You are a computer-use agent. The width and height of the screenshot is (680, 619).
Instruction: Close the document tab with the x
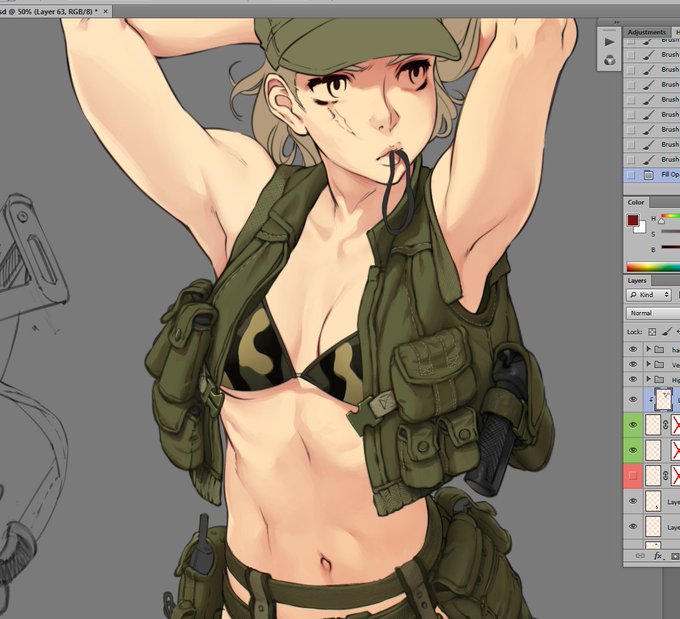(x=105, y=12)
